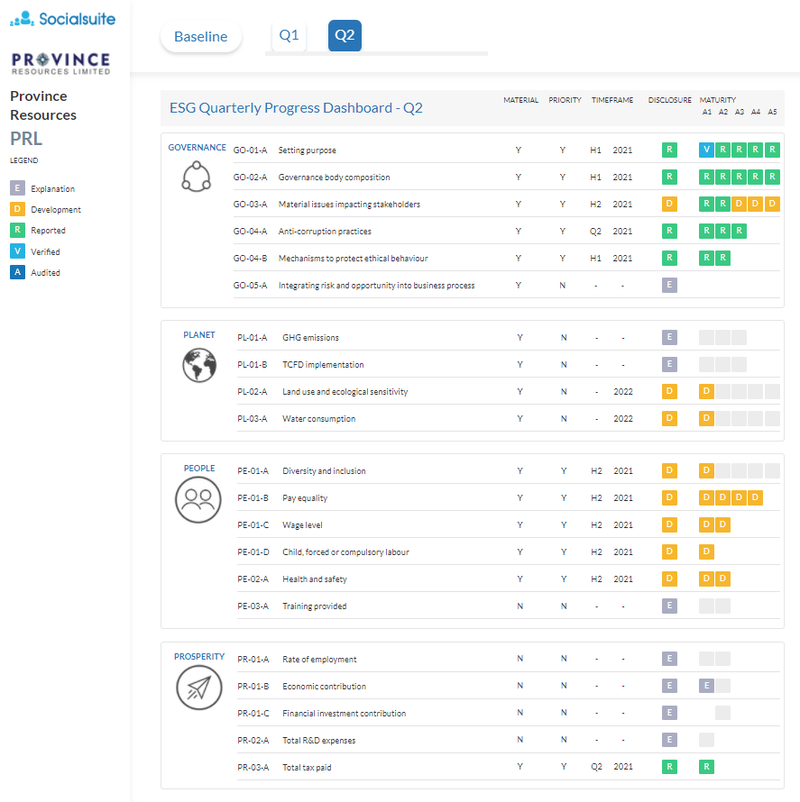Click the Reported legend R badge
Image resolution: width=800 pixels, height=802 pixels.
[17, 230]
